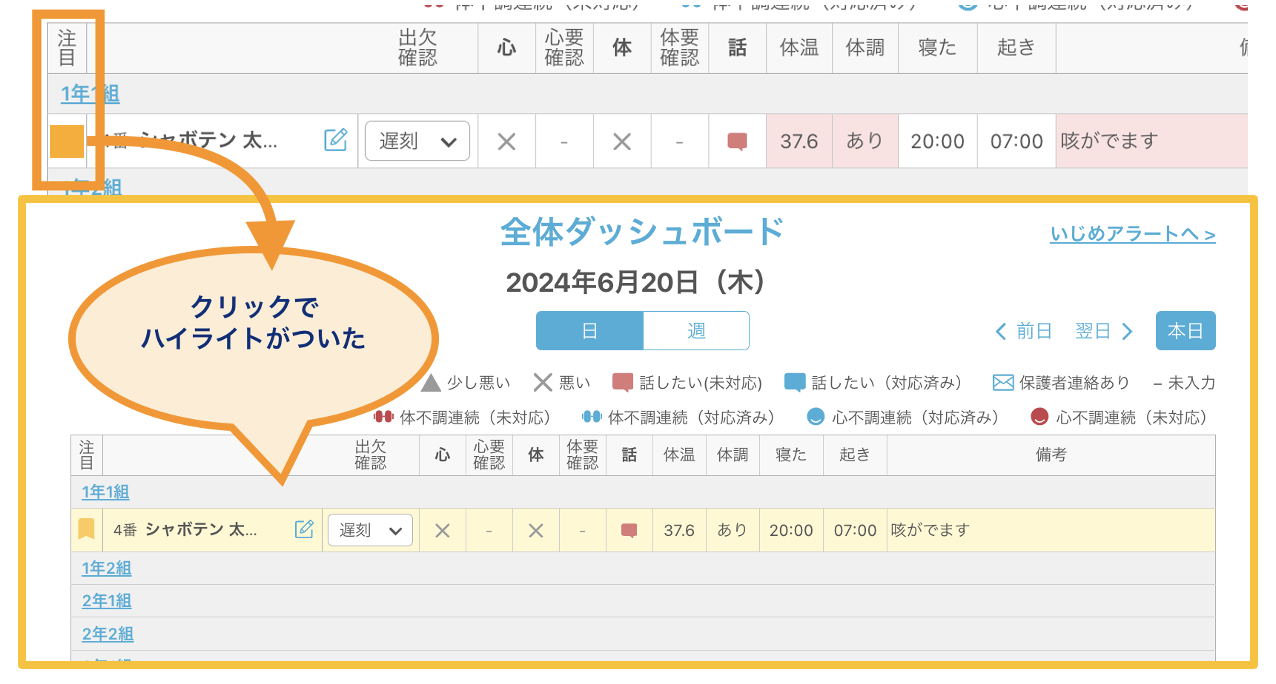Click the 20:00 cell in the dashboard table row

pos(791,530)
